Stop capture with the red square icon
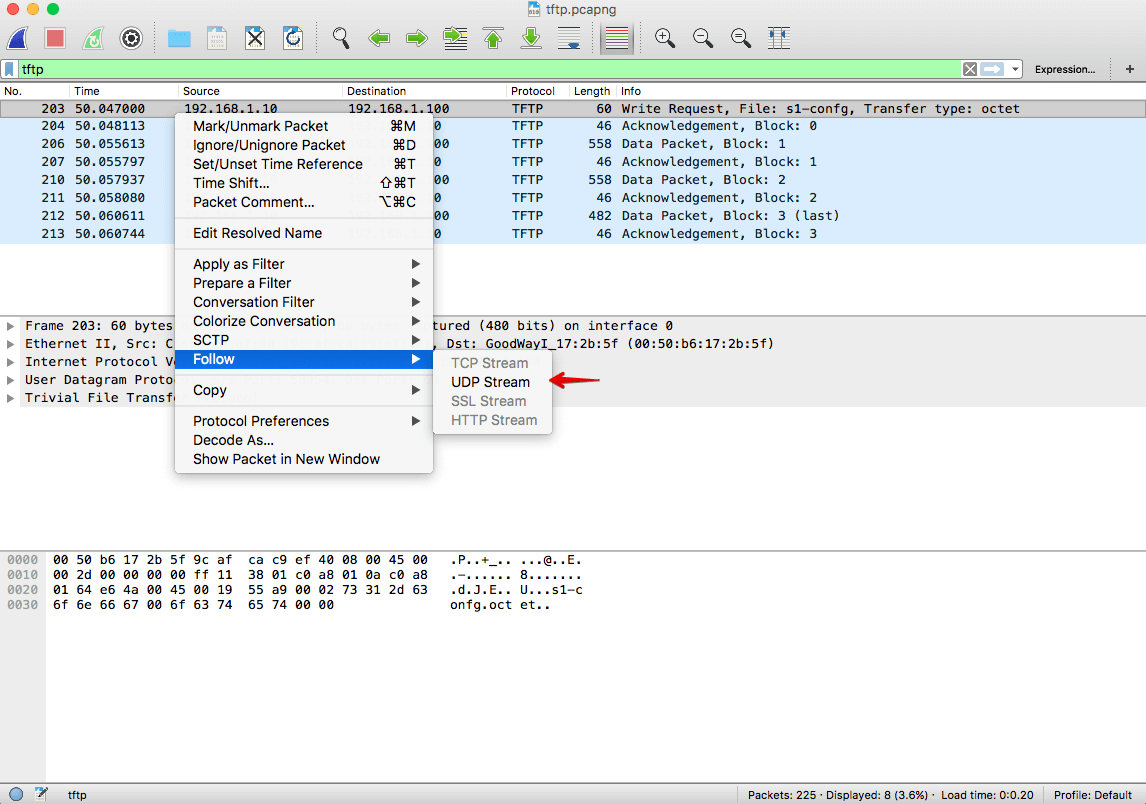Screen dimensions: 1146x804 pyautogui.click(x=55, y=38)
